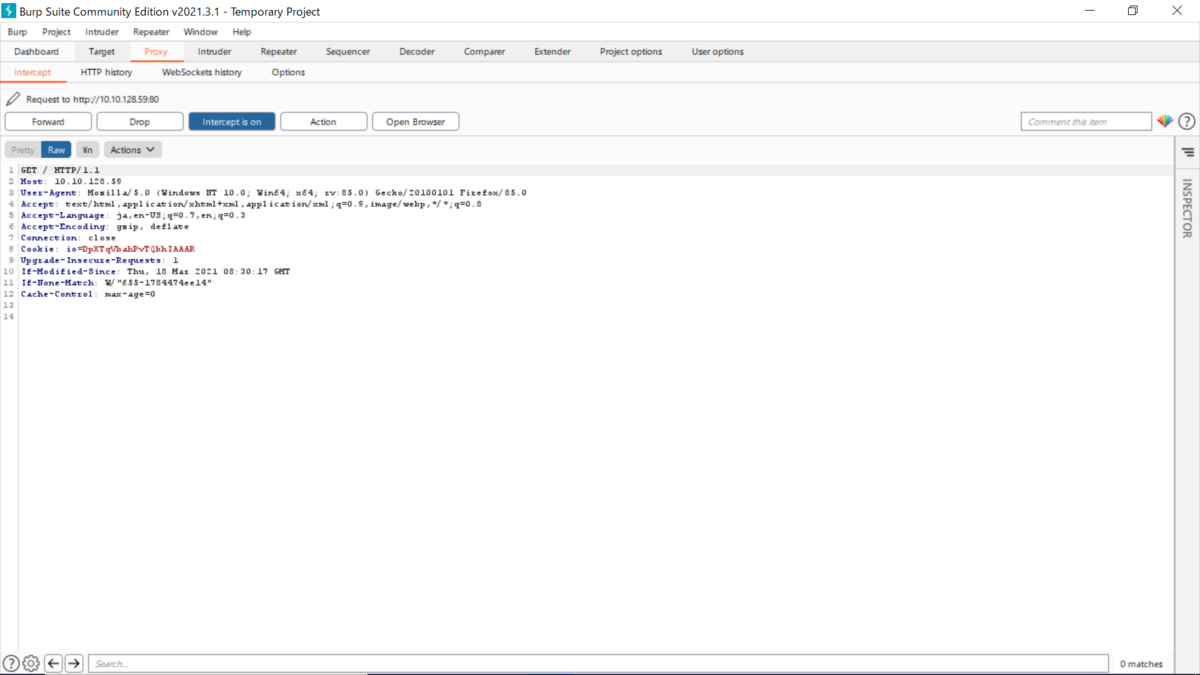Click the Accept header line with text/html
Image resolution: width=1200 pixels, height=675 pixels.
click(251, 203)
